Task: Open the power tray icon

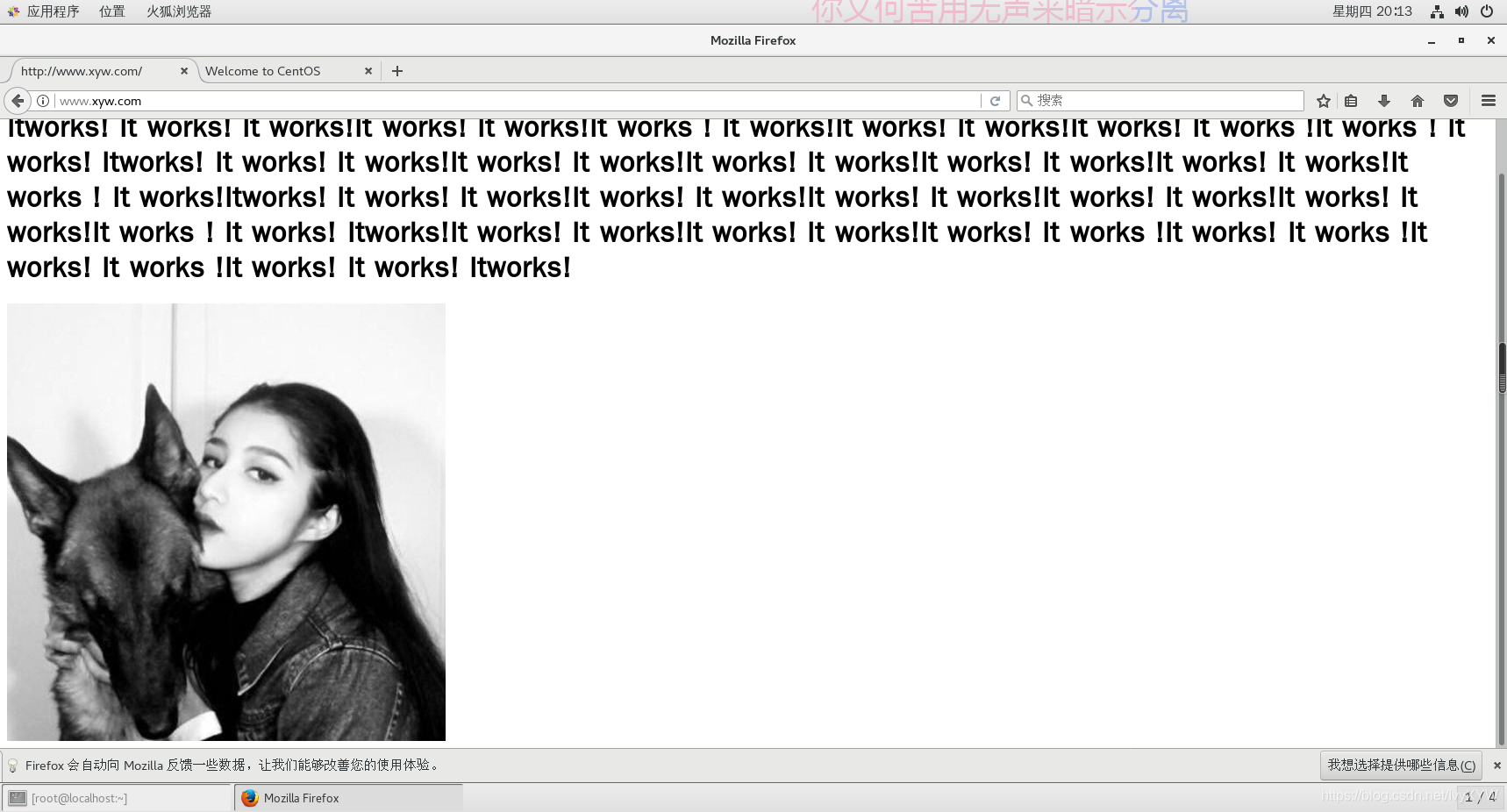Action: pos(1487,11)
